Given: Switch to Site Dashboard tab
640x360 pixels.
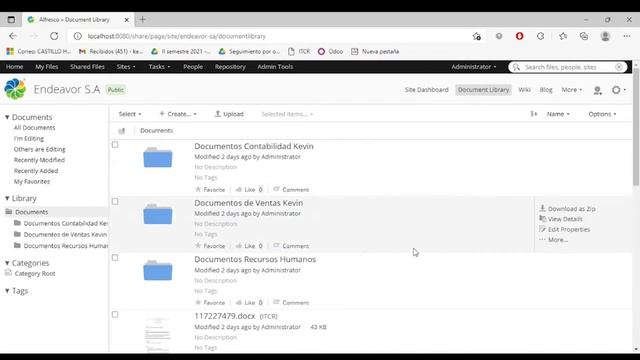Looking at the screenshot, I should (427, 90).
